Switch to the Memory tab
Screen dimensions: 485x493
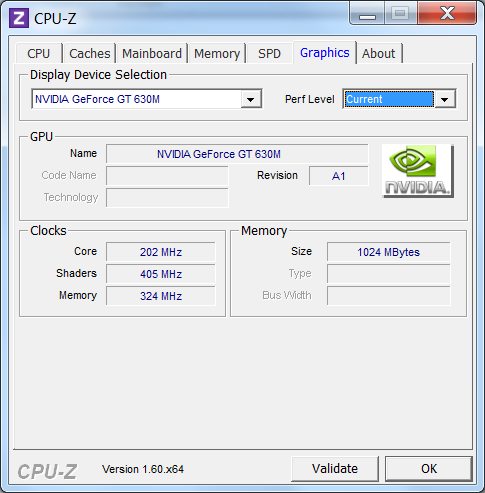[x=217, y=53]
